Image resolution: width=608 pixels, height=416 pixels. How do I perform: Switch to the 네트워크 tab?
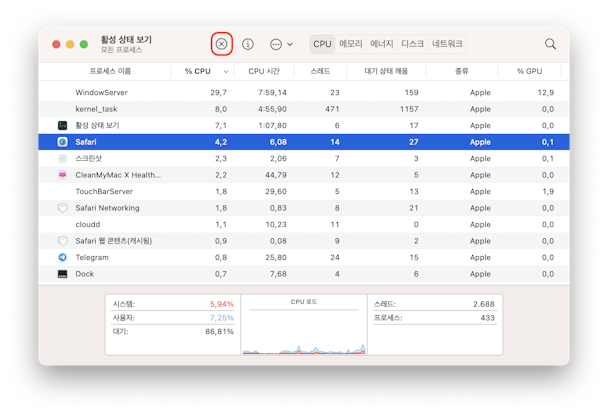point(447,44)
